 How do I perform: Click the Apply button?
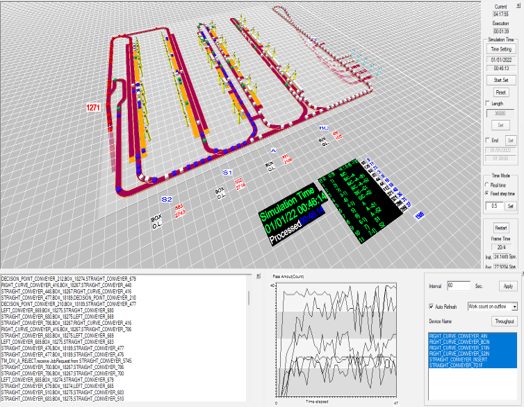tap(508, 286)
